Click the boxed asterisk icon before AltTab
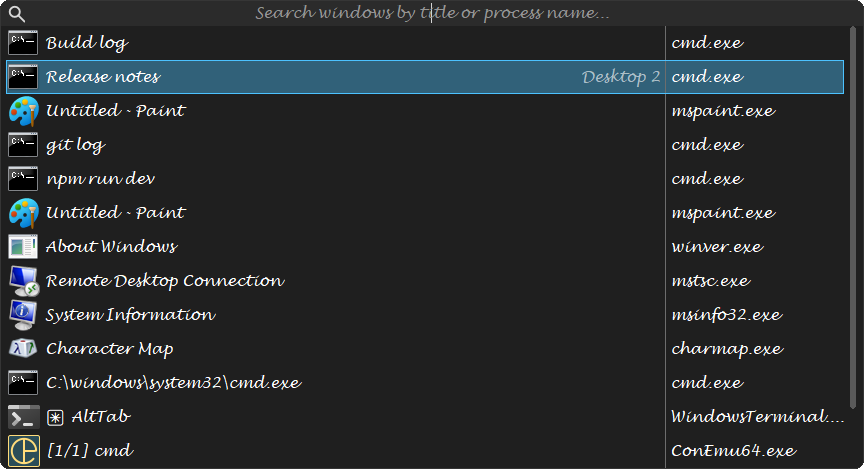This screenshot has width=864, height=469. 55,418
